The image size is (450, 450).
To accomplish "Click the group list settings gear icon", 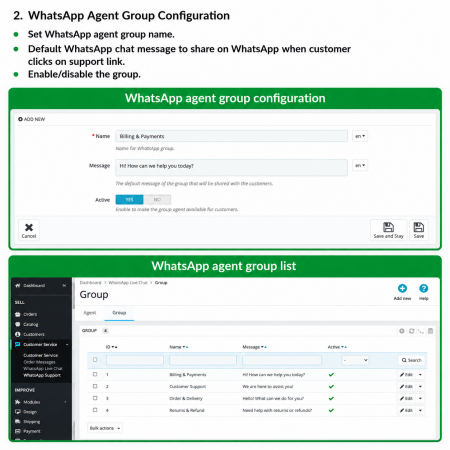I will click(402, 331).
